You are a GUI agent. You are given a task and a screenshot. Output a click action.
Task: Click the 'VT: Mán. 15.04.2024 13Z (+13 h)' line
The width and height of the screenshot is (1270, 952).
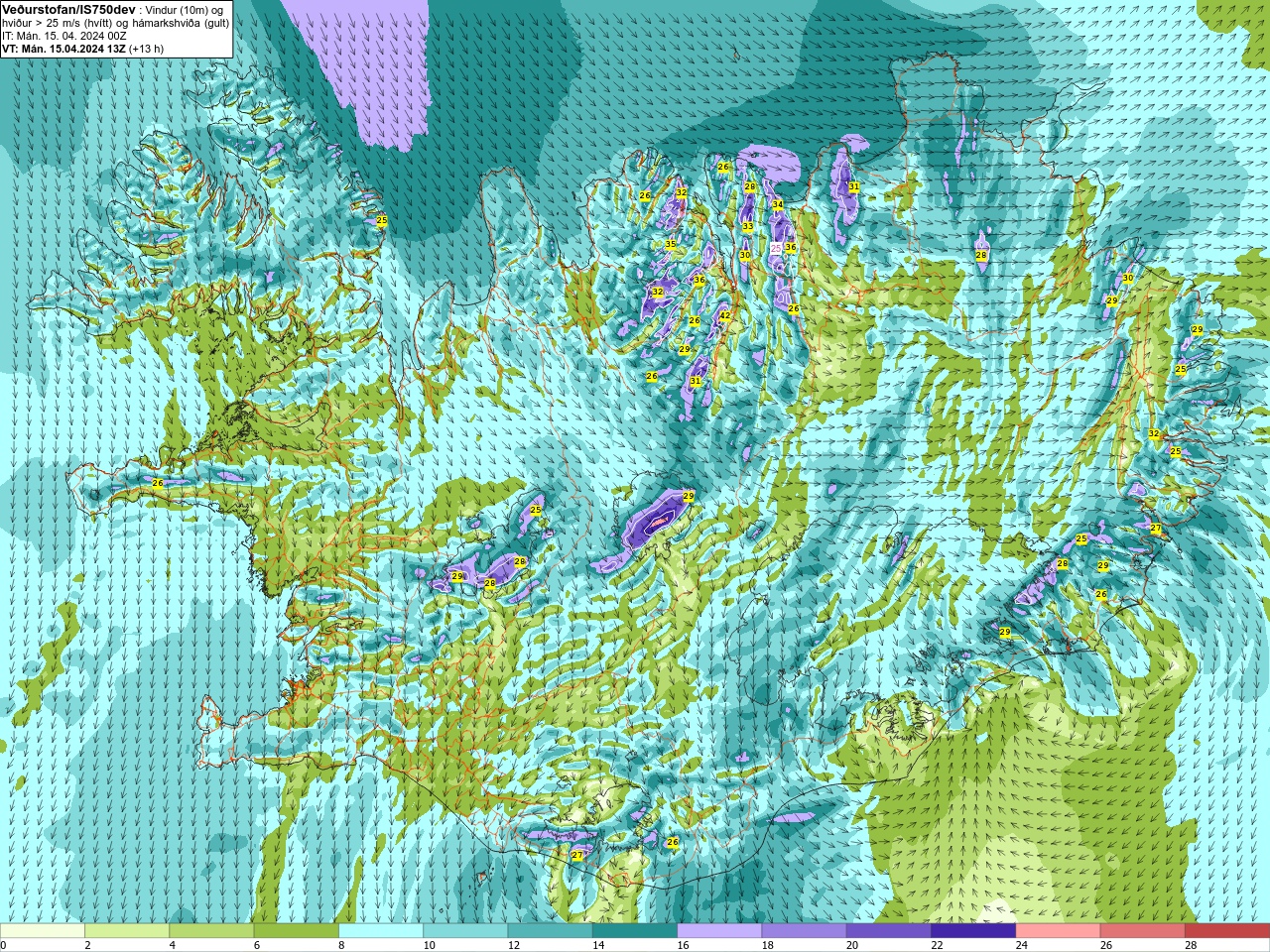click(83, 49)
